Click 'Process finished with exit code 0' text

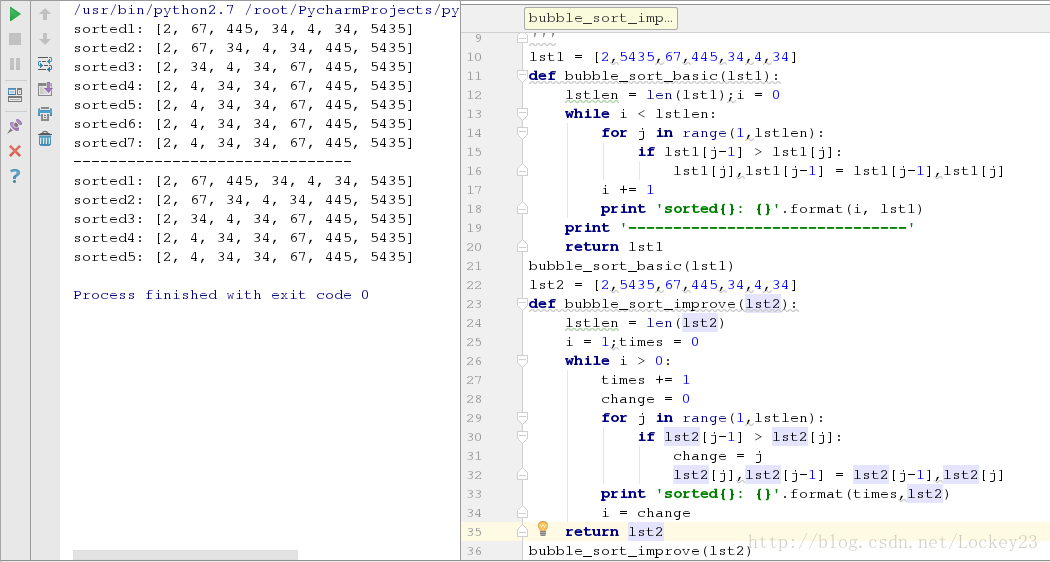(221, 295)
